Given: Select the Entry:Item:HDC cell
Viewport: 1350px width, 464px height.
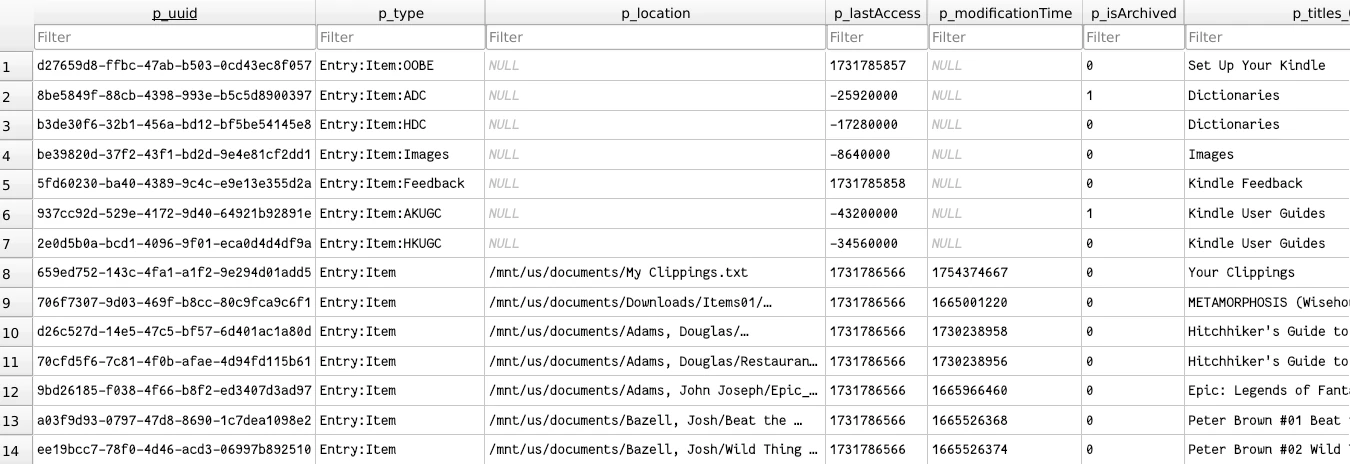Looking at the screenshot, I should pyautogui.click(x=400, y=125).
